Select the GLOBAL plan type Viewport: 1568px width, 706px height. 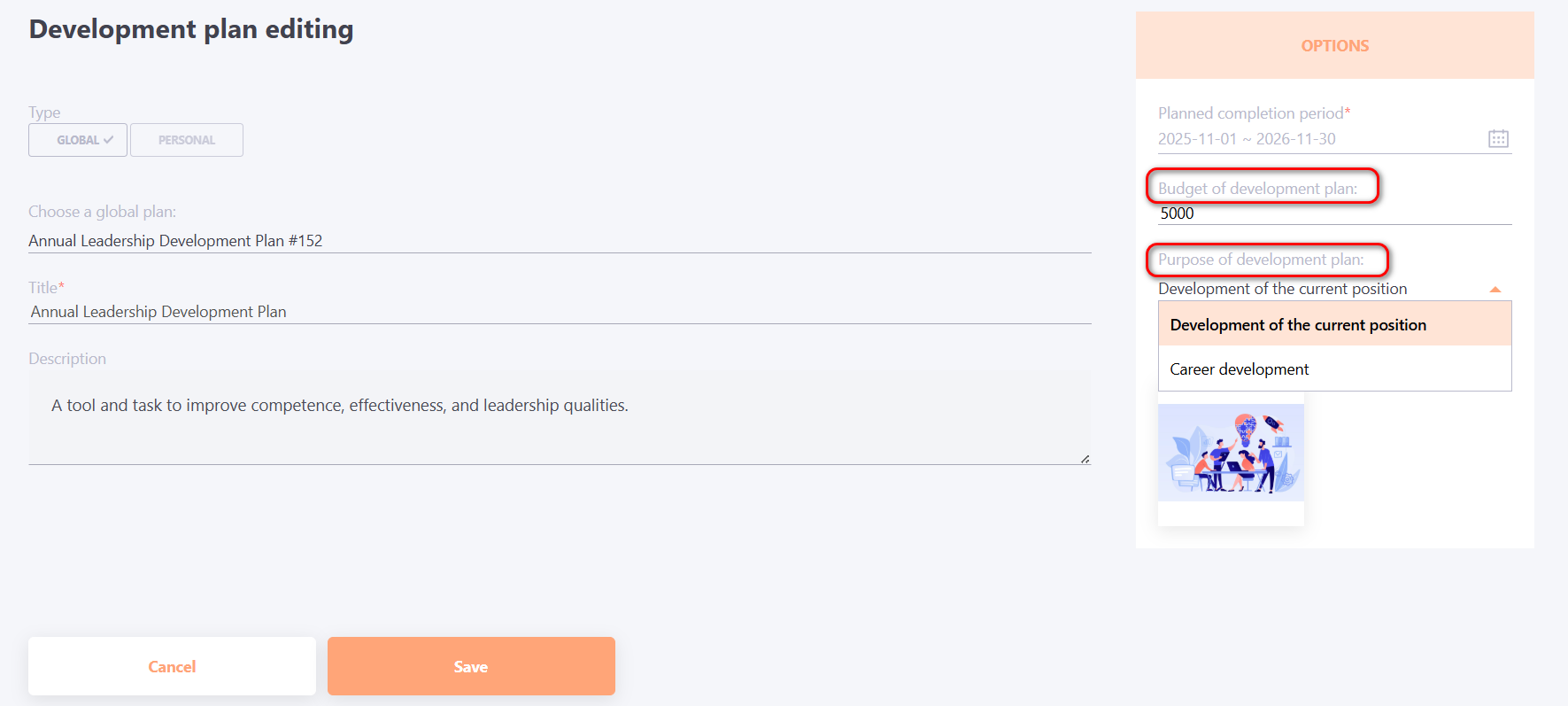77,140
